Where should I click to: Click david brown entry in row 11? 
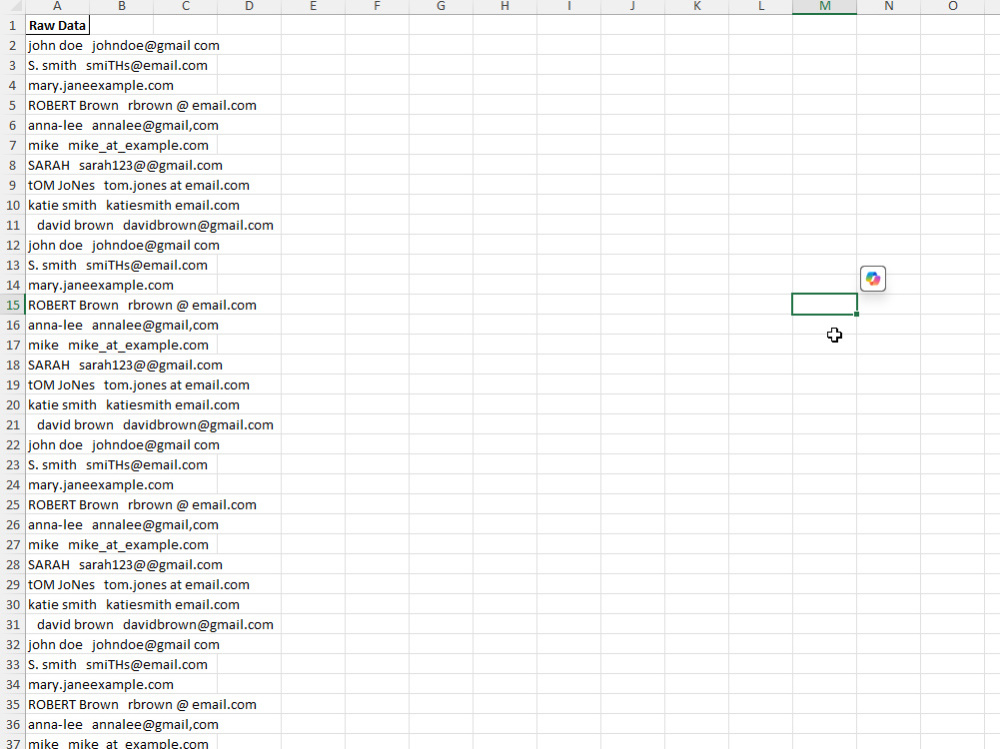point(155,226)
